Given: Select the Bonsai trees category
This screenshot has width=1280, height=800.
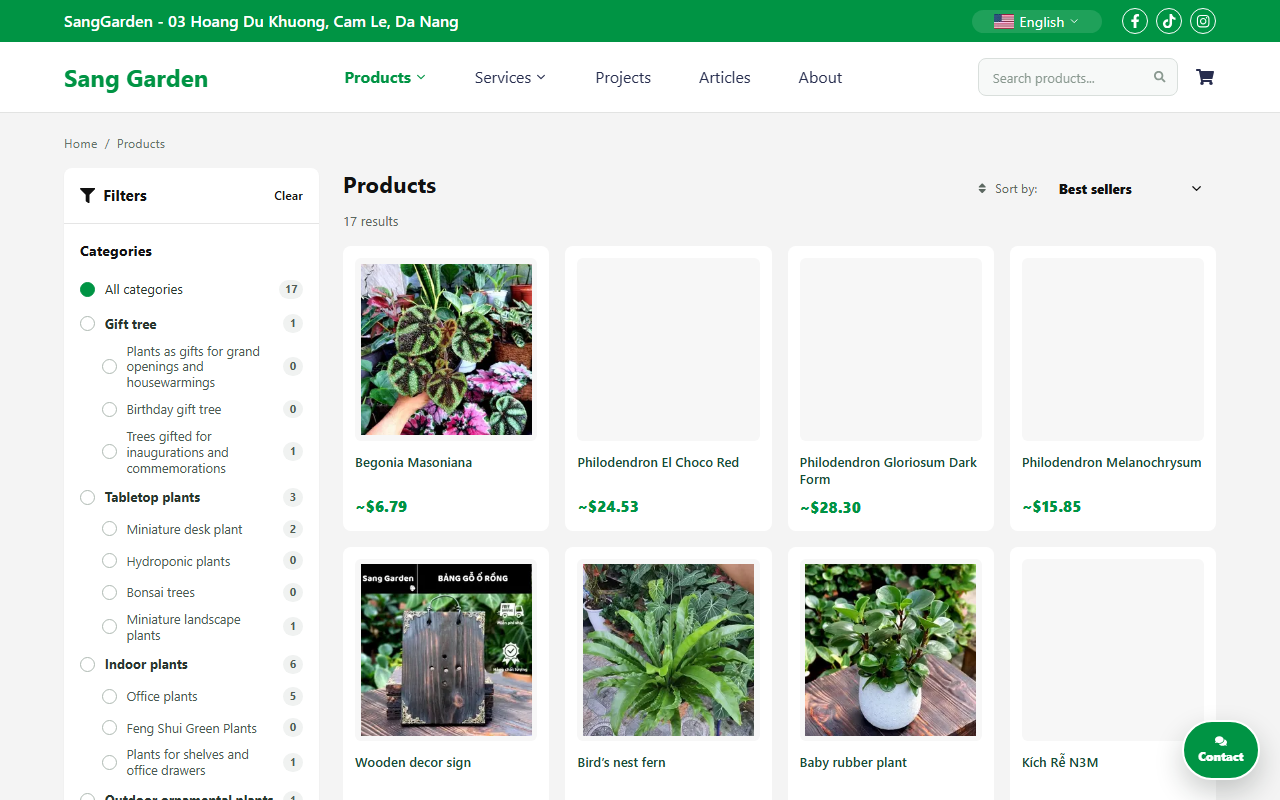Looking at the screenshot, I should point(110,592).
